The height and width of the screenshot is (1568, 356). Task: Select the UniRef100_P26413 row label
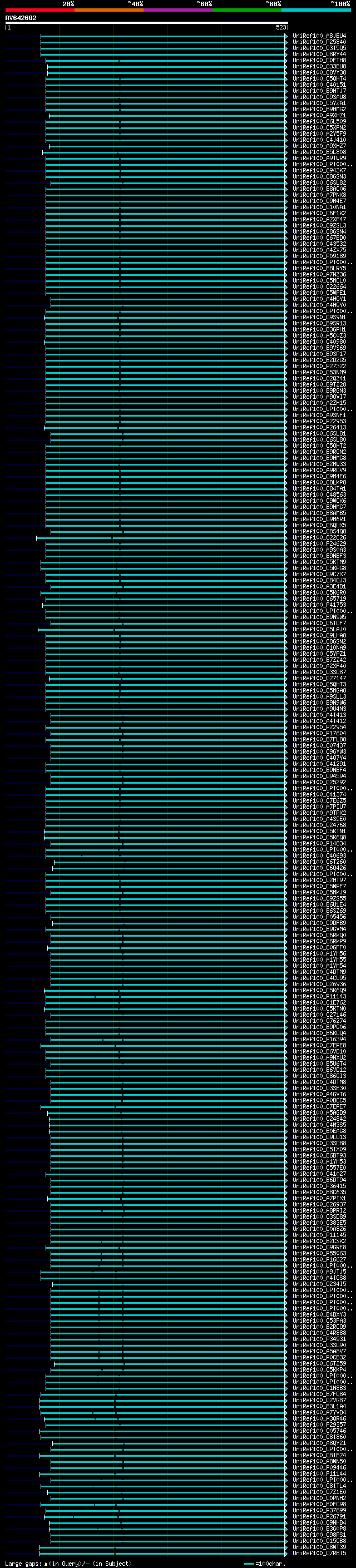(319, 427)
